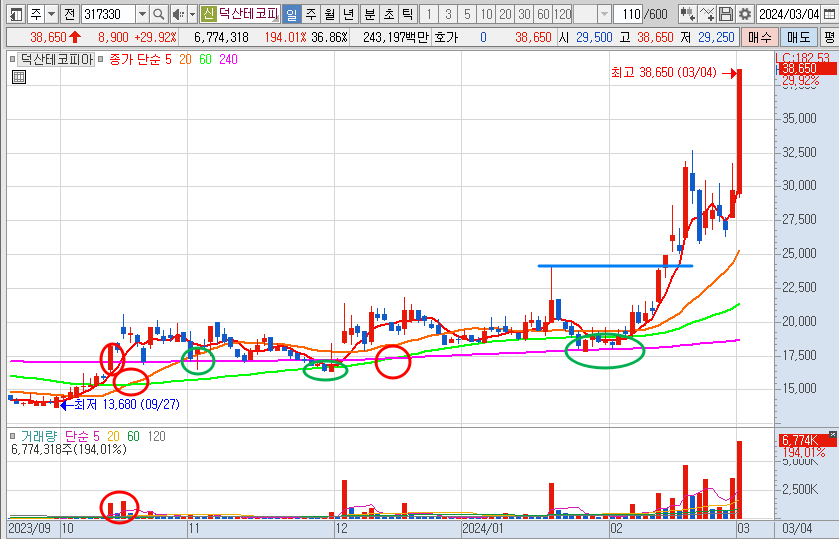Click the 매도 sell button
The image size is (839, 539).
798,37
